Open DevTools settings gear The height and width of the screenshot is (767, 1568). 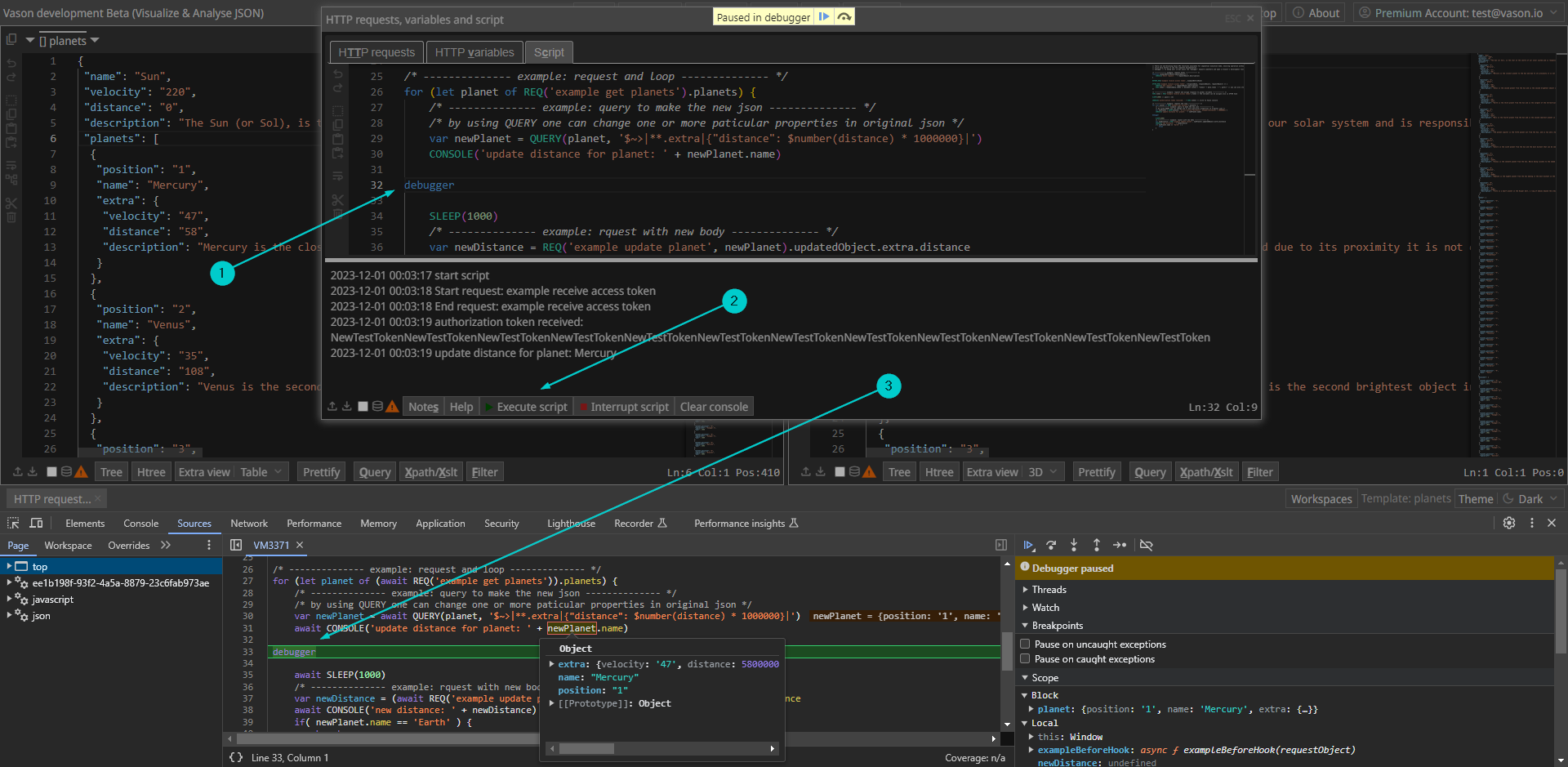1510,523
